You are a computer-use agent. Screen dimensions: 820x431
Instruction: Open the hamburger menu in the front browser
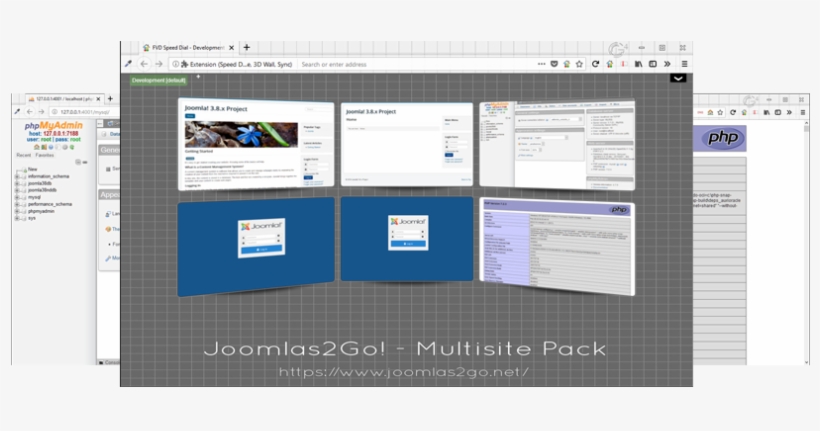click(684, 64)
